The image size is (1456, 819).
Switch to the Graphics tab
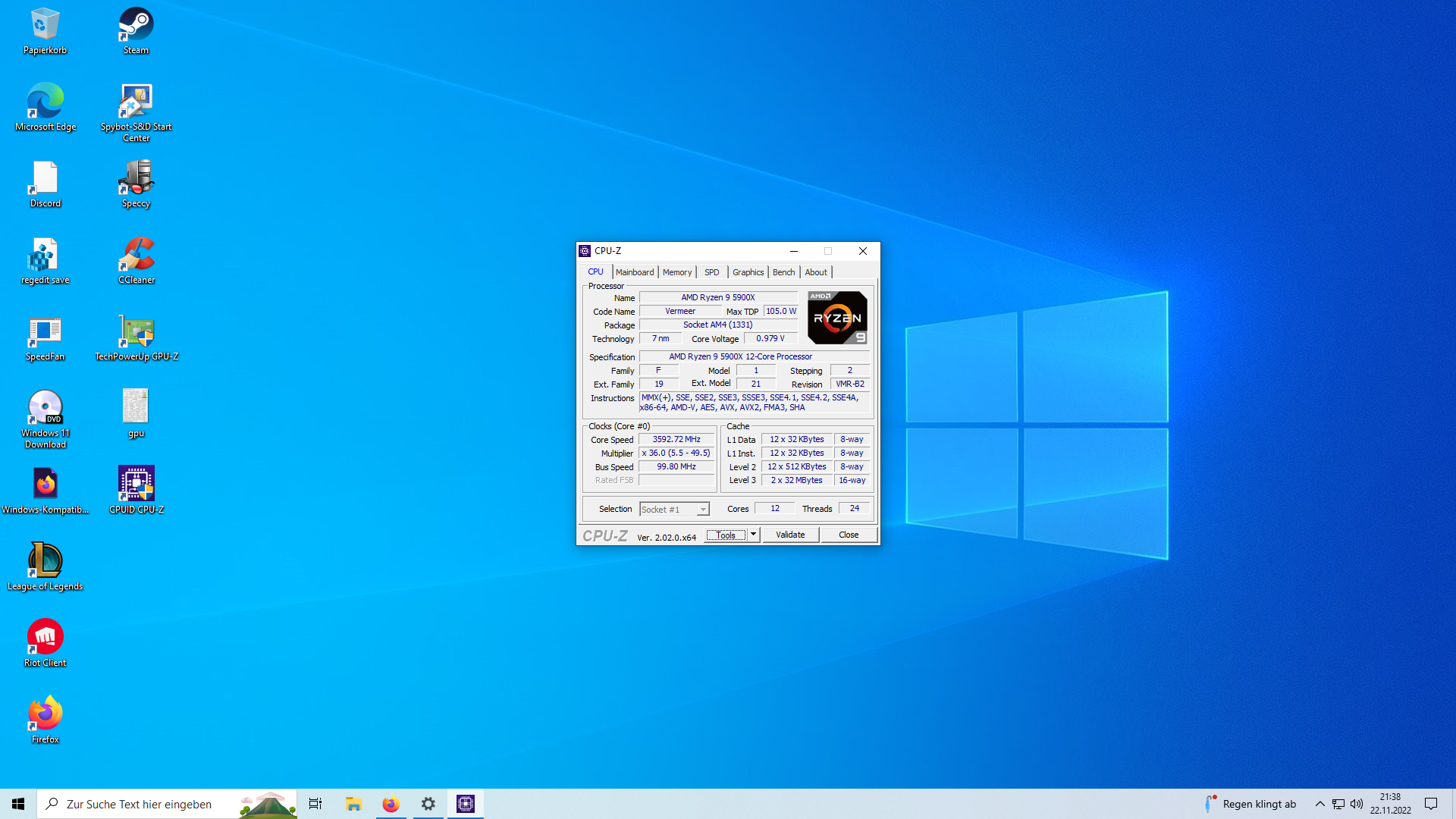(748, 272)
